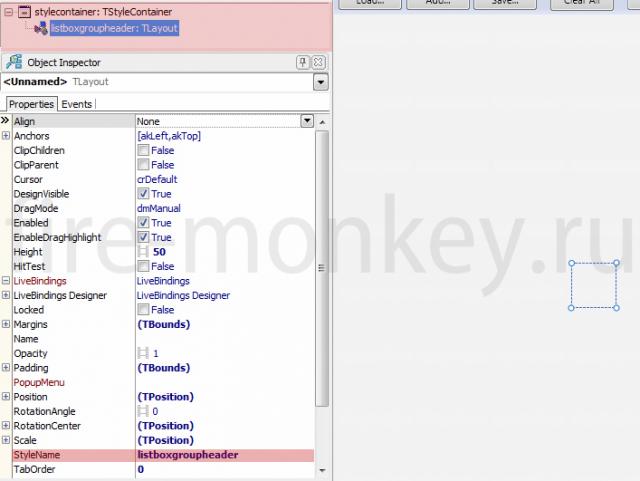Uncheck the EnableDragHighlight checkbox

143,237
